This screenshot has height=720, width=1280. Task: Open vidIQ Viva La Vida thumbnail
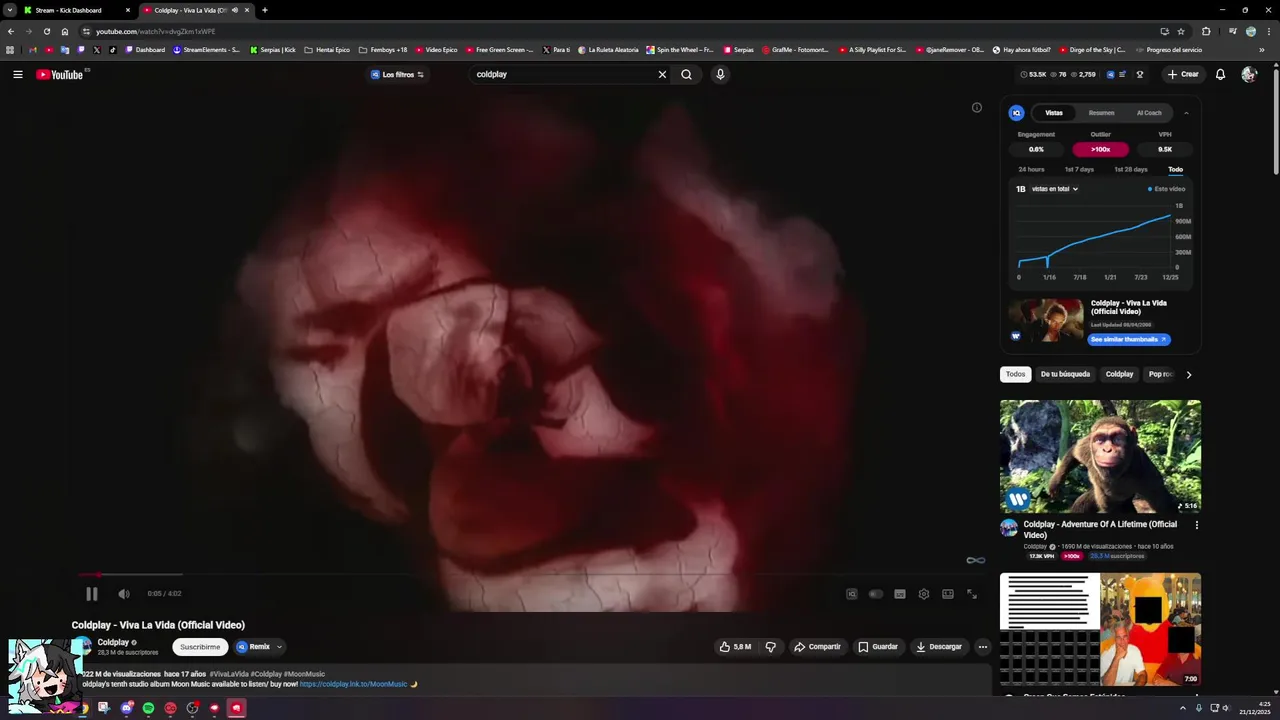[1046, 321]
